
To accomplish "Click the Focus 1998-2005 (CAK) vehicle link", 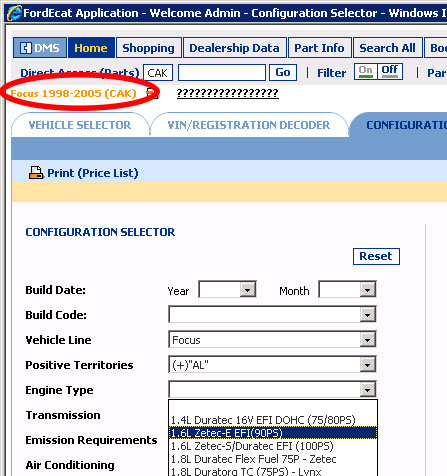I will point(73,93).
